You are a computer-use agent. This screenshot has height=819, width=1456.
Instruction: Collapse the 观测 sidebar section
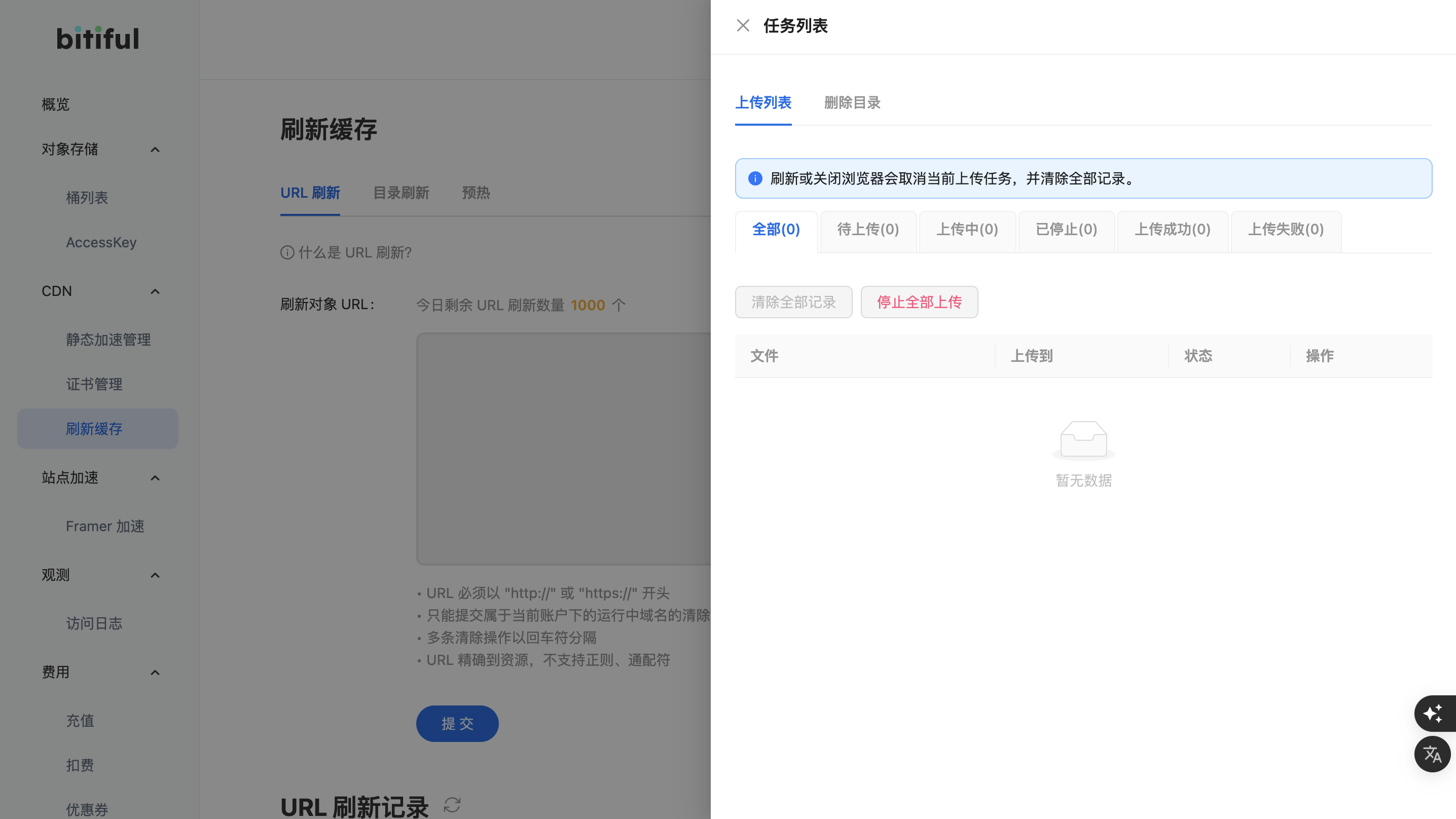[x=156, y=575]
